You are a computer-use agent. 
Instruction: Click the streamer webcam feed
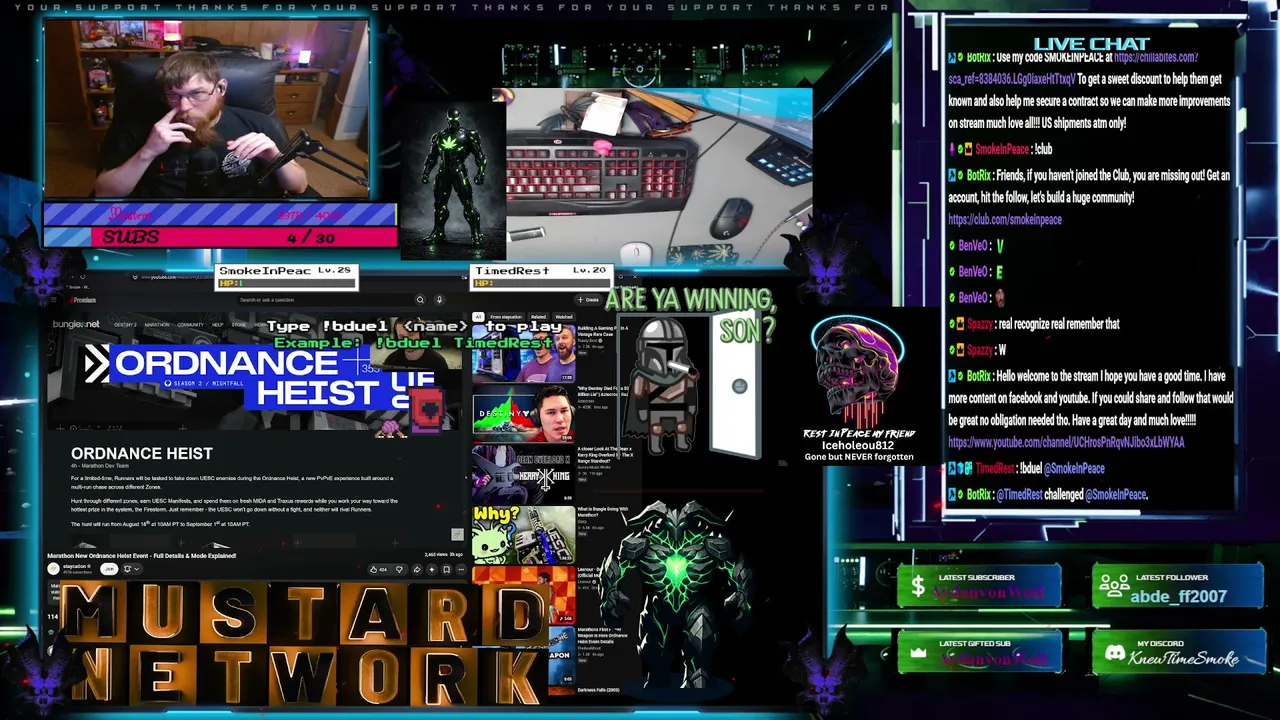[206, 108]
